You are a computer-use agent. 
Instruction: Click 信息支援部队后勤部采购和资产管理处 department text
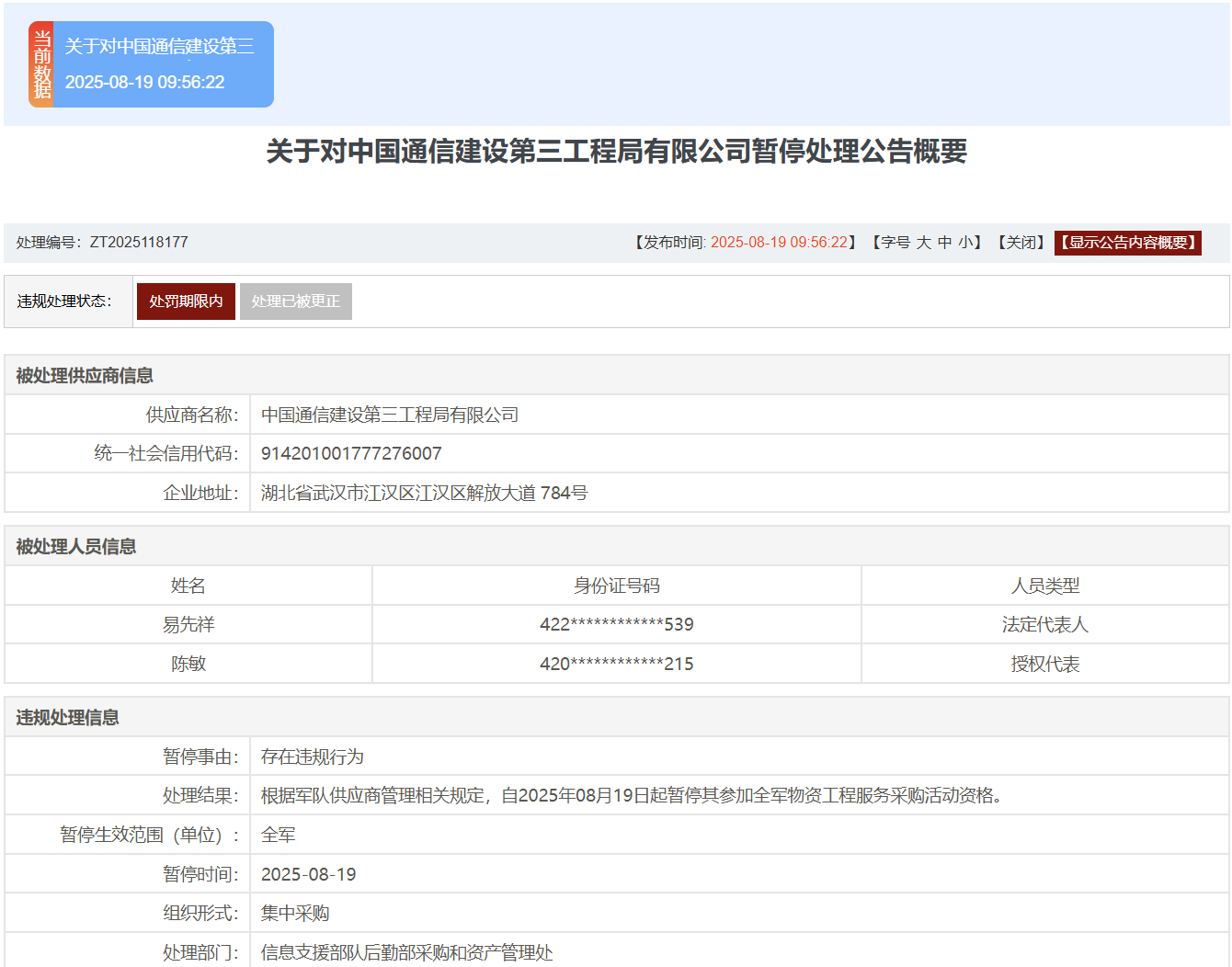[x=407, y=953]
